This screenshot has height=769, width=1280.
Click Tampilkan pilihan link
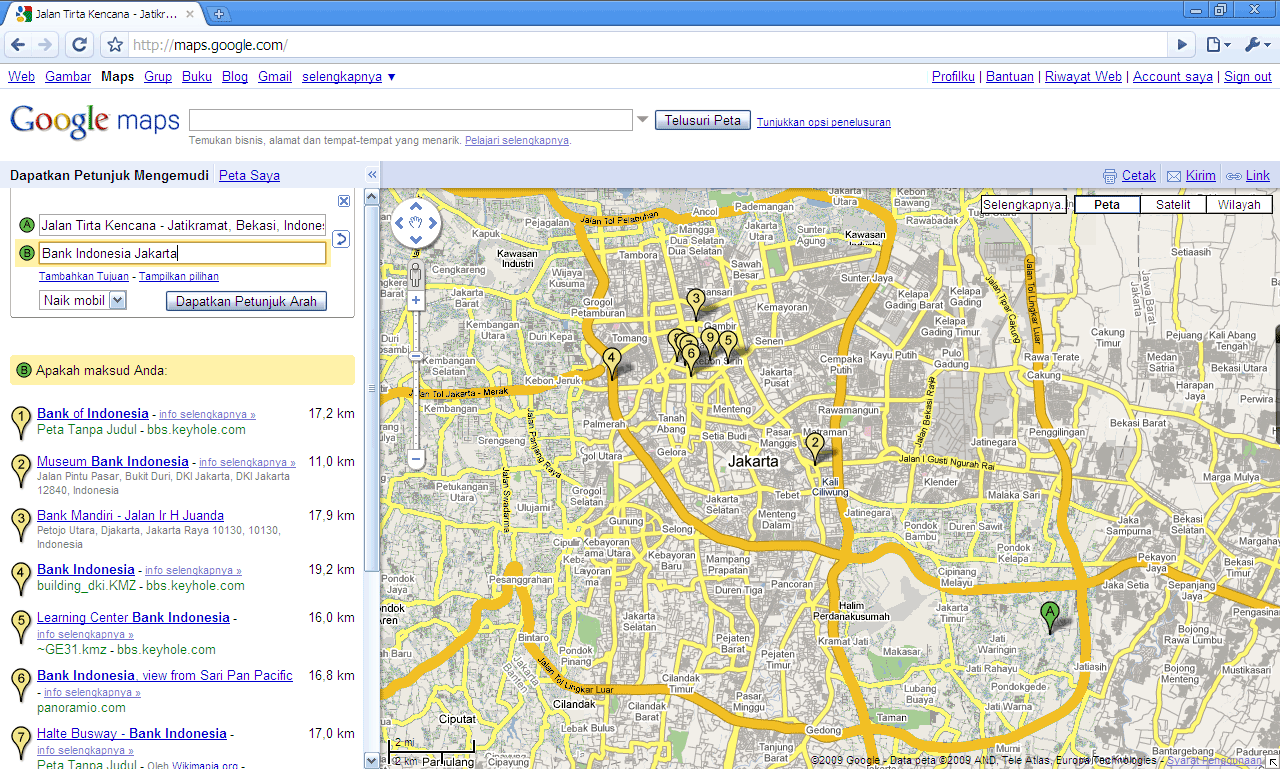pyautogui.click(x=179, y=276)
